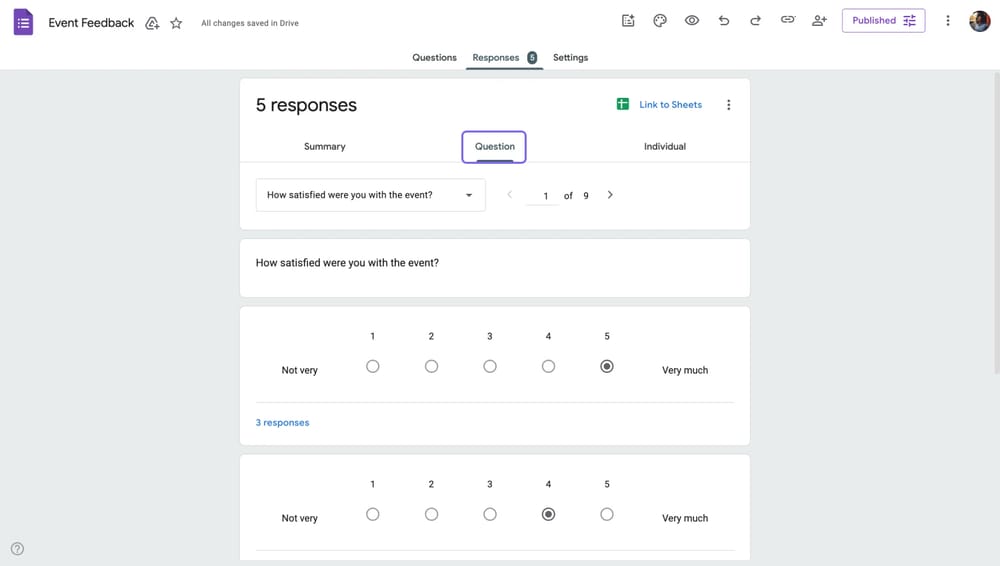1000x566 pixels.
Task: Open the Google account avatar
Action: pos(980,21)
